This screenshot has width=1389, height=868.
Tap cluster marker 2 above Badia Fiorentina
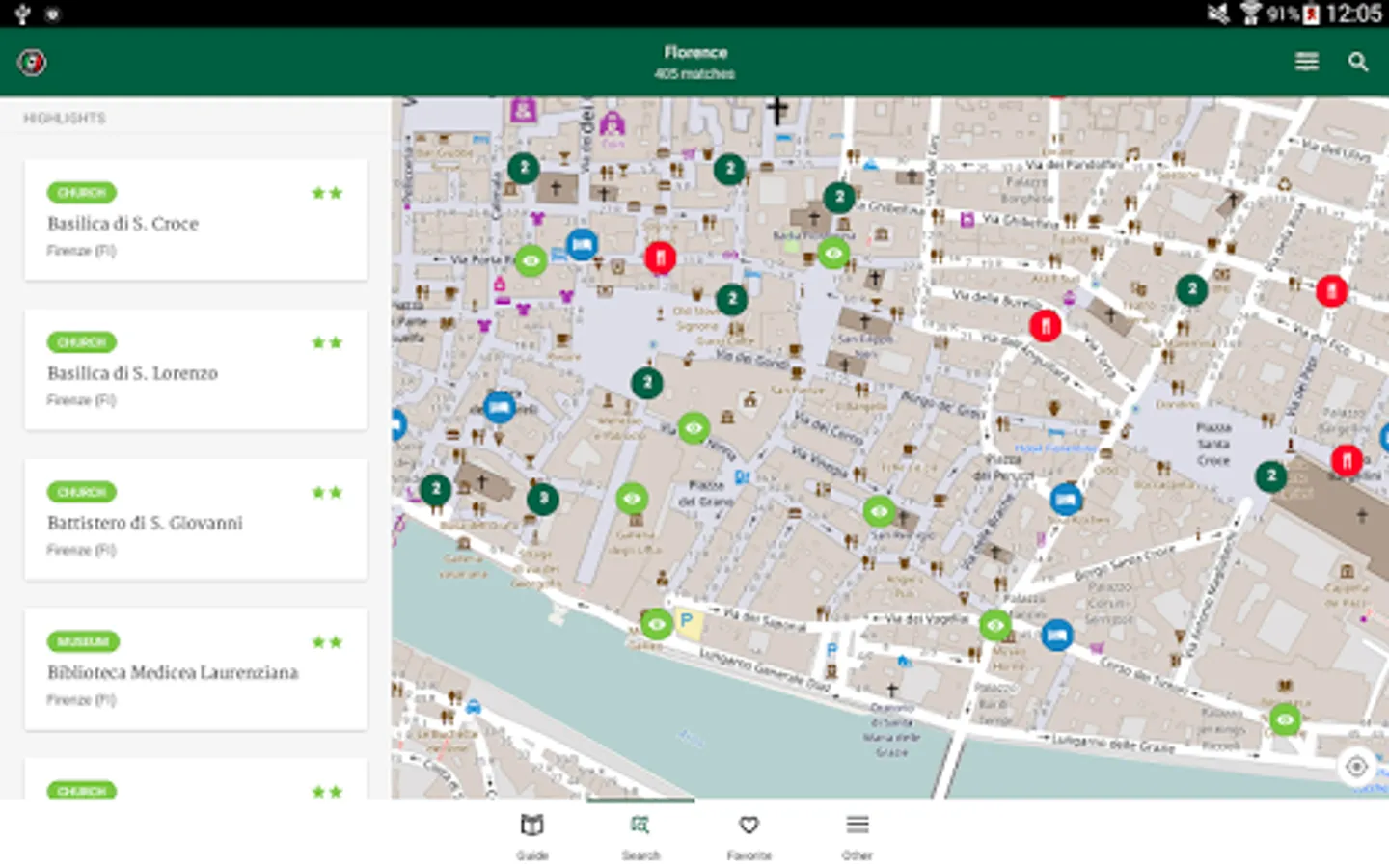click(x=839, y=198)
